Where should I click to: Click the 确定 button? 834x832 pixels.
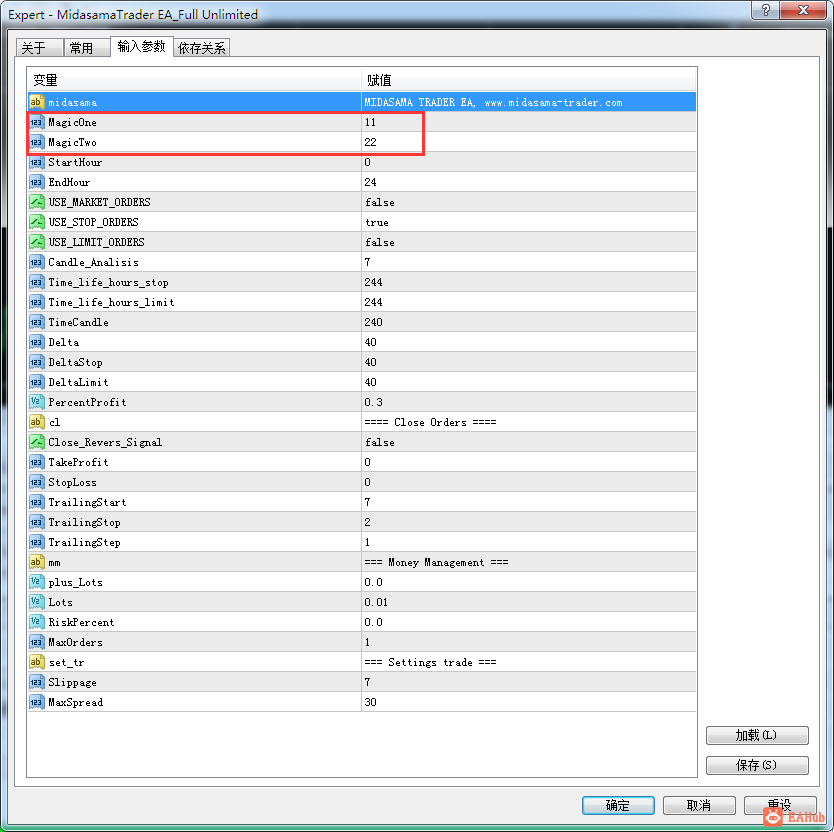pos(618,805)
